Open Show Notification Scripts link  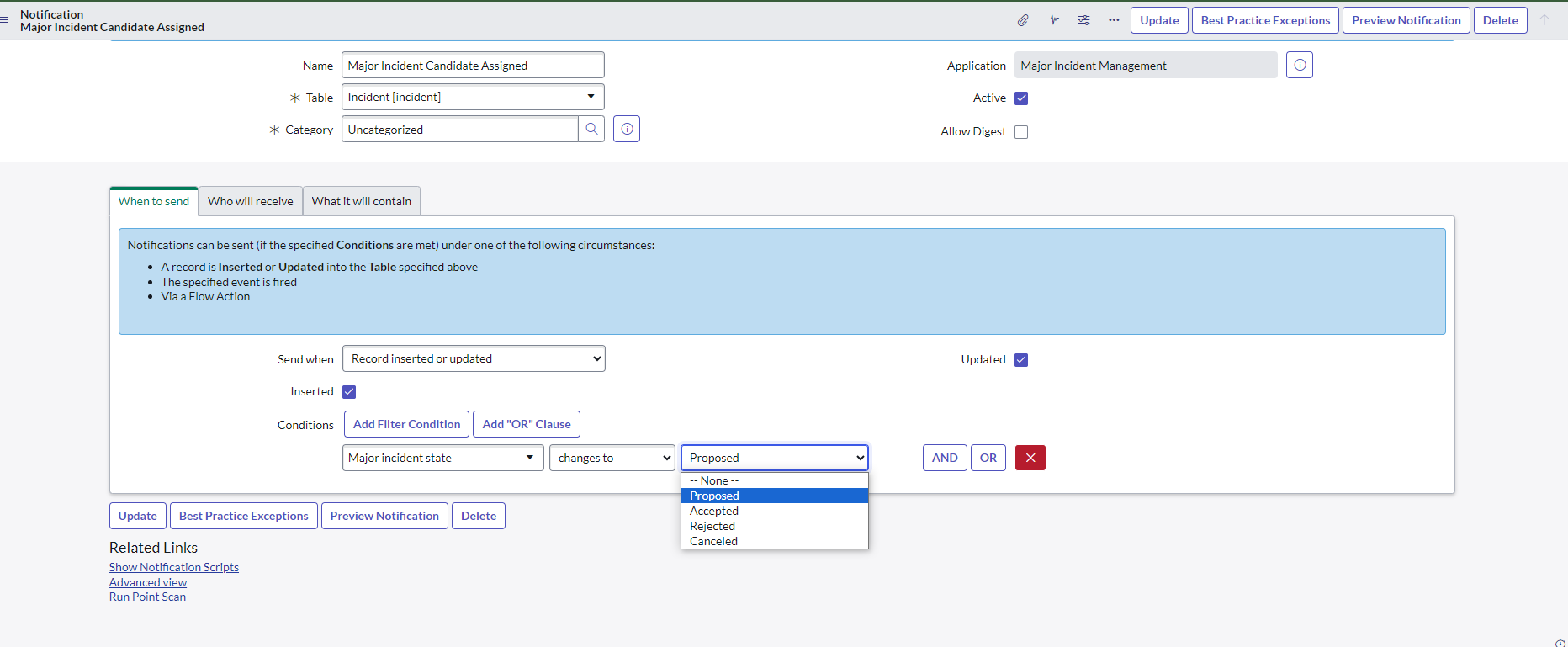[x=174, y=567]
